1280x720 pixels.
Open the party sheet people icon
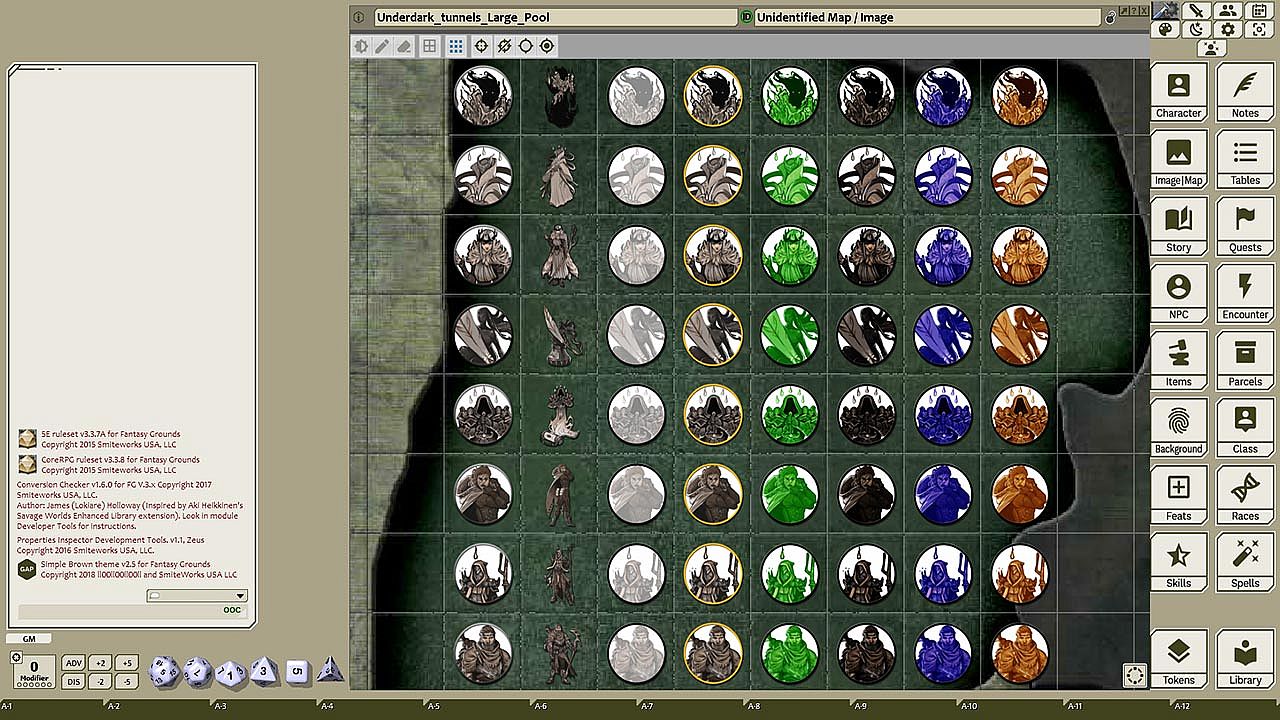[1227, 11]
